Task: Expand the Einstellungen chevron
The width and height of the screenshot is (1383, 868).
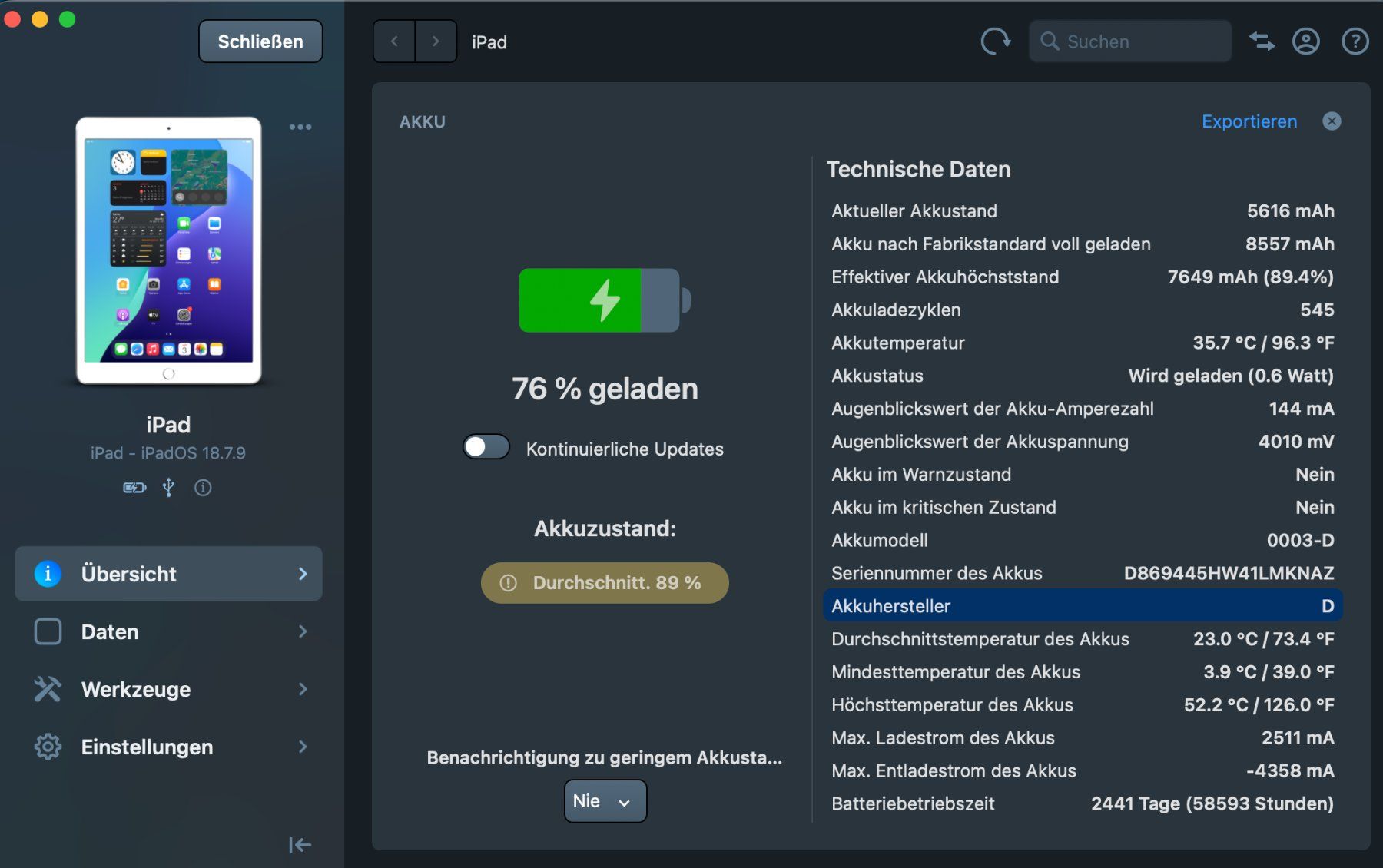Action: pos(303,747)
